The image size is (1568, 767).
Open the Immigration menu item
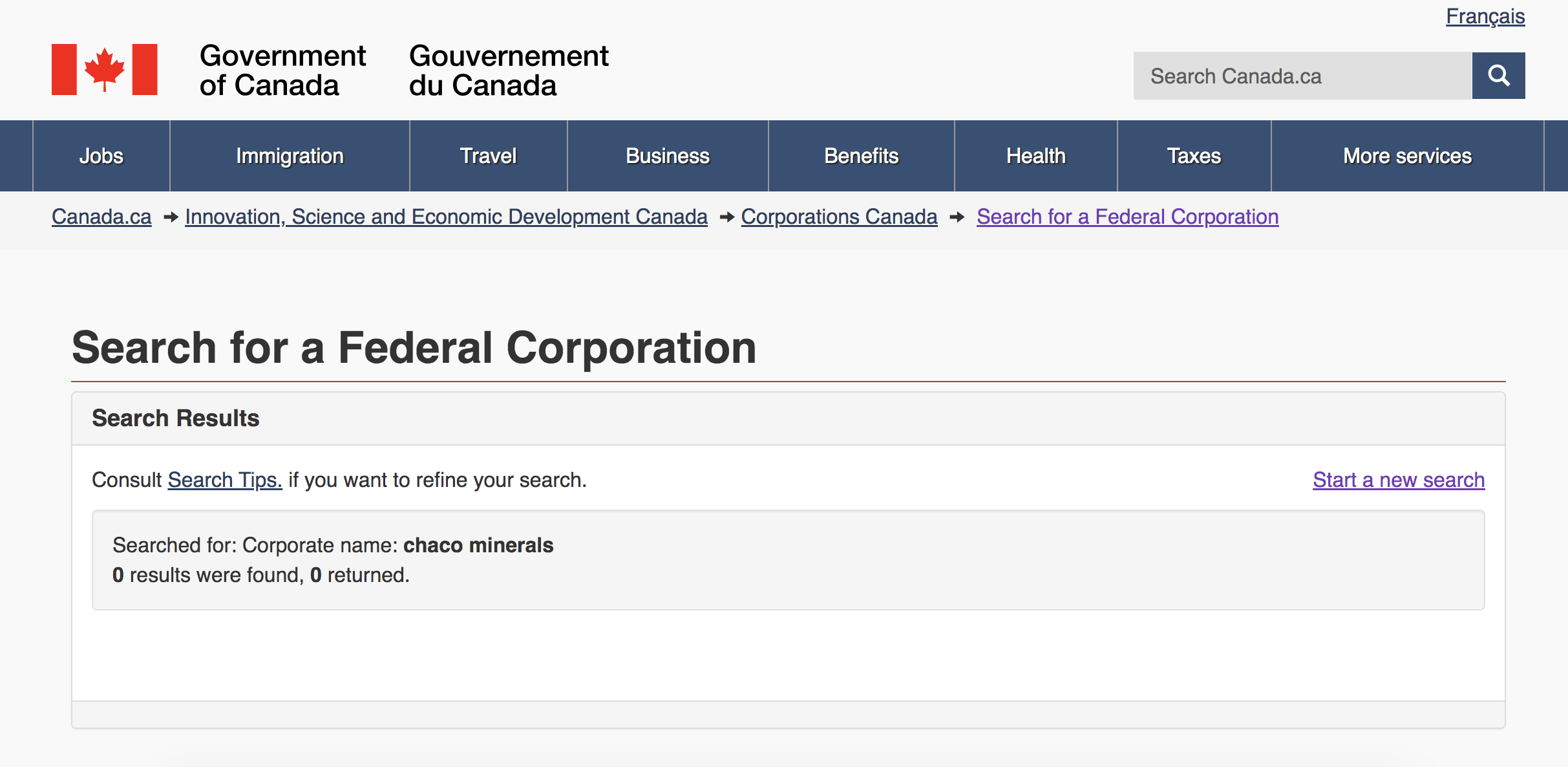tap(290, 156)
